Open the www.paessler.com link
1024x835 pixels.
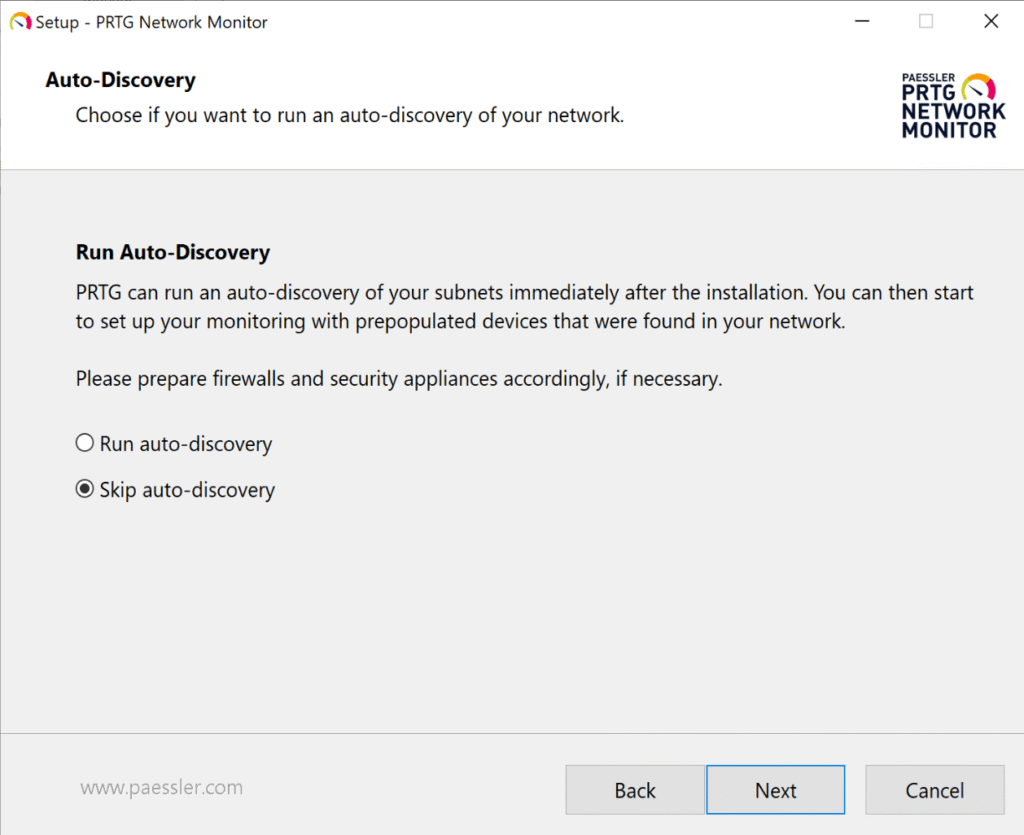(161, 788)
